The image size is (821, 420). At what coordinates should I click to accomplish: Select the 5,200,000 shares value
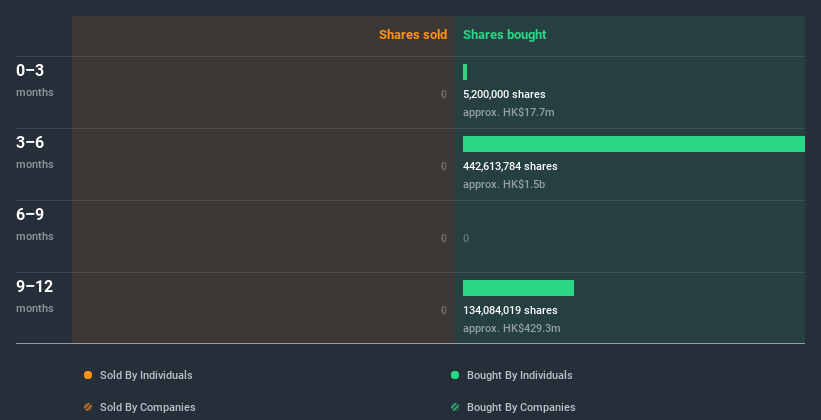point(504,94)
